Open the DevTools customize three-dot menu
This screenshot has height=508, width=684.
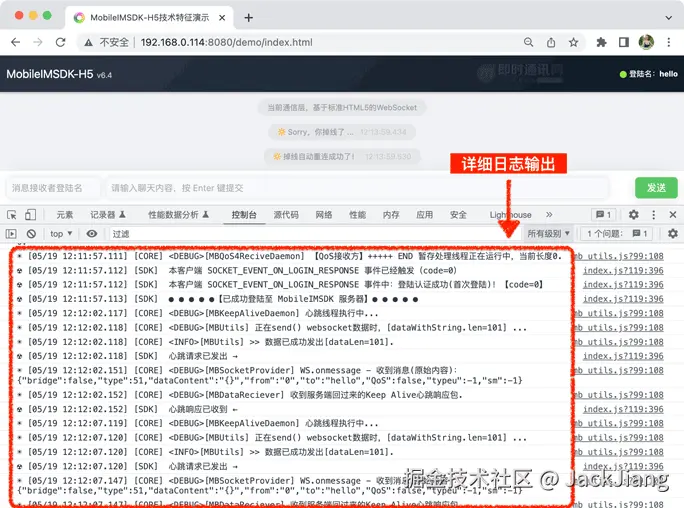click(653, 215)
